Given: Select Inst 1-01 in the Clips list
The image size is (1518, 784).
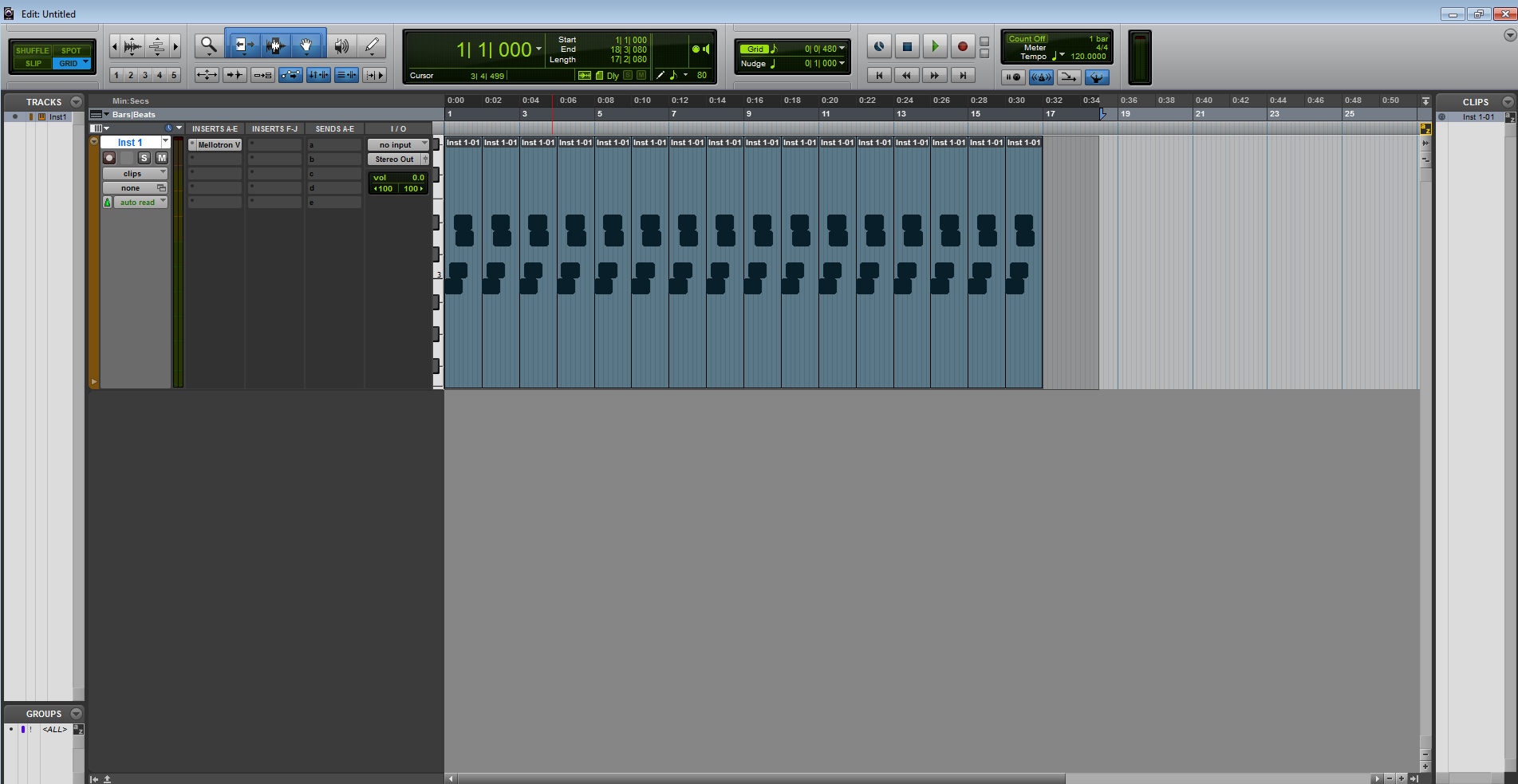Looking at the screenshot, I should click(1478, 116).
